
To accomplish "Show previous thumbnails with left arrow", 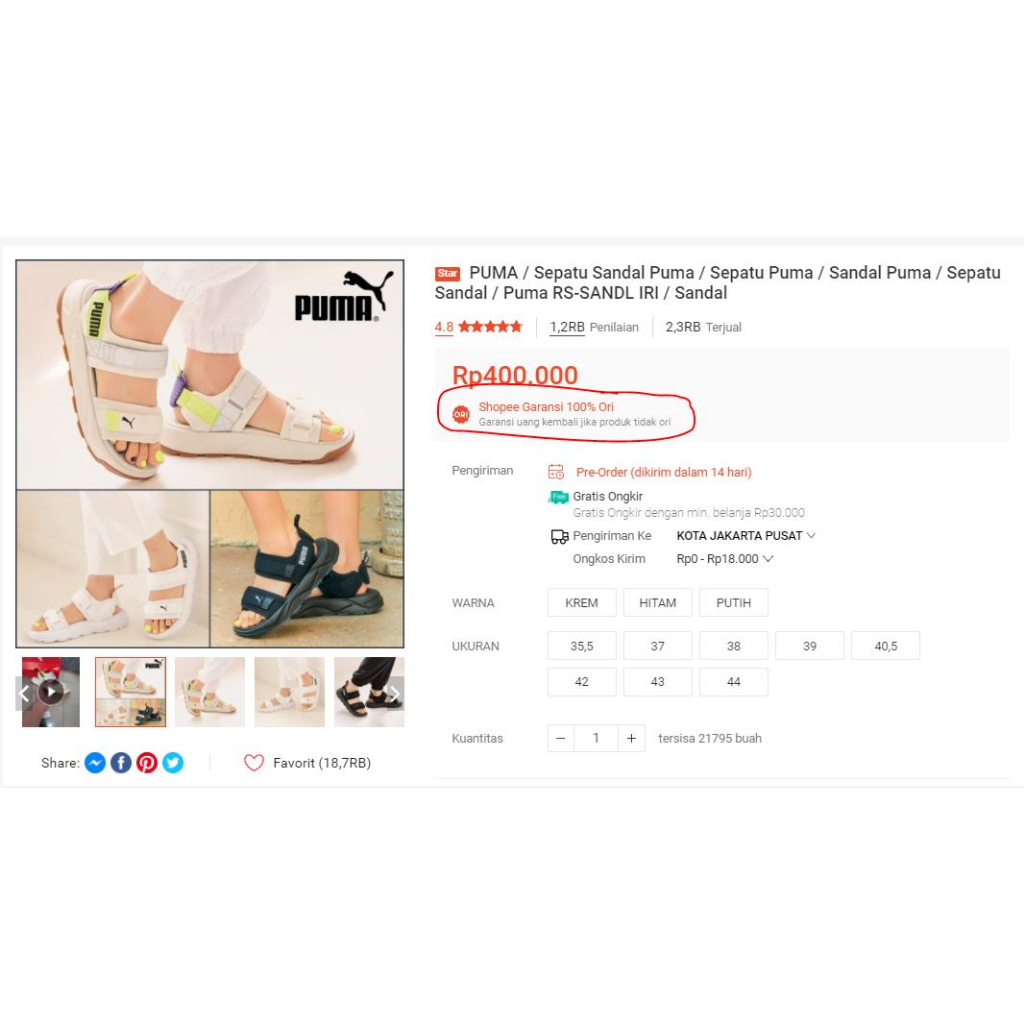I will click(24, 693).
